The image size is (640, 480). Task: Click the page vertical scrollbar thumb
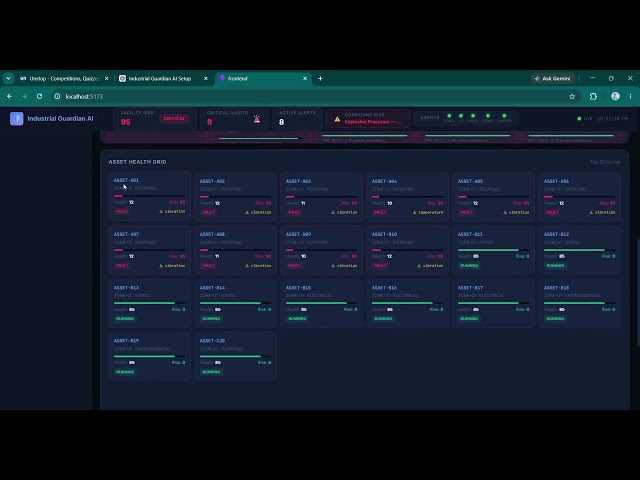click(x=638, y=293)
